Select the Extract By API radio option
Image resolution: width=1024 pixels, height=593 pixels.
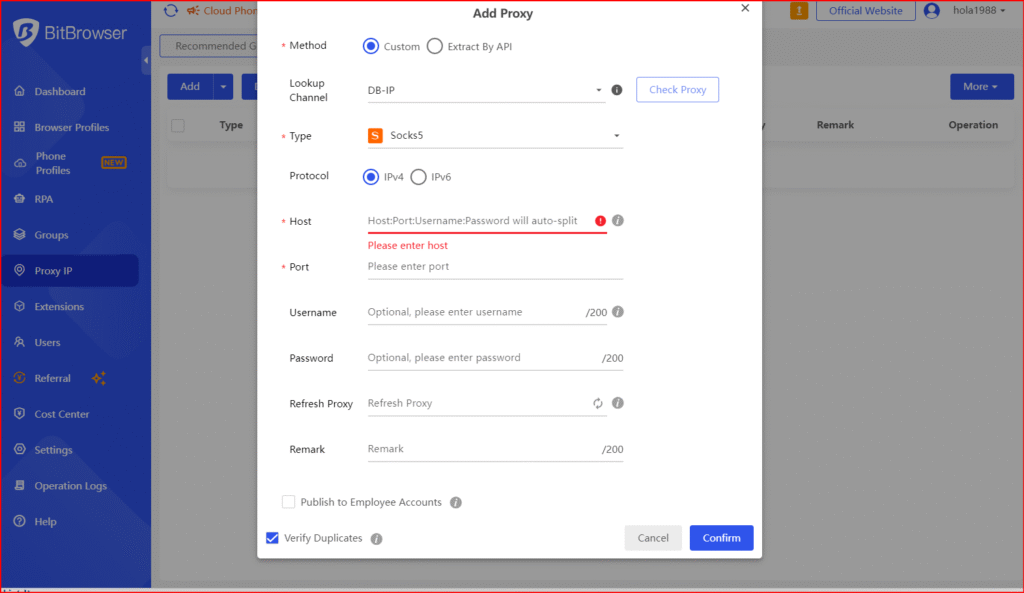(x=435, y=46)
